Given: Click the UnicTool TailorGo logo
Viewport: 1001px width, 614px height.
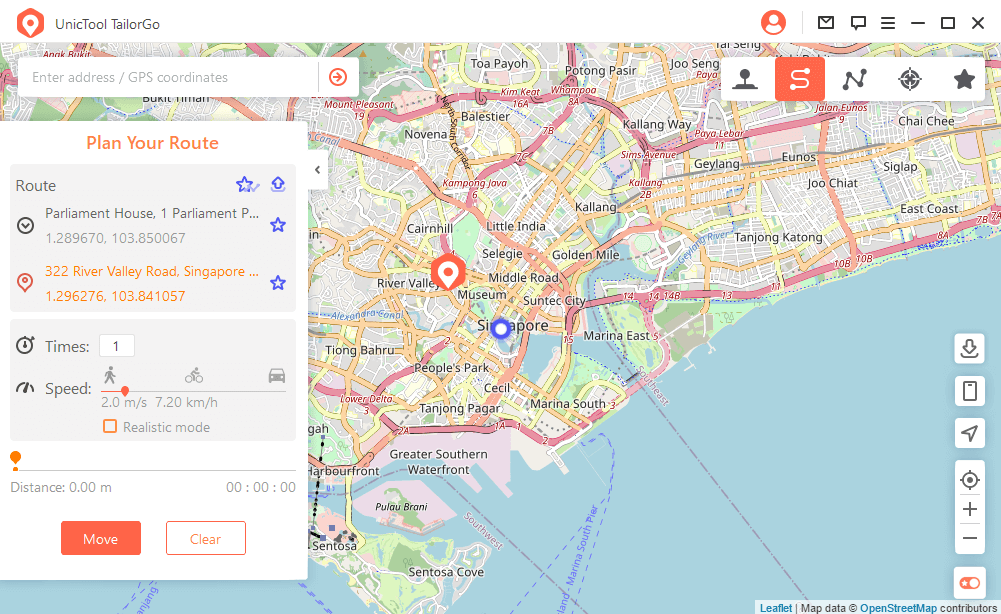Looking at the screenshot, I should [x=30, y=24].
